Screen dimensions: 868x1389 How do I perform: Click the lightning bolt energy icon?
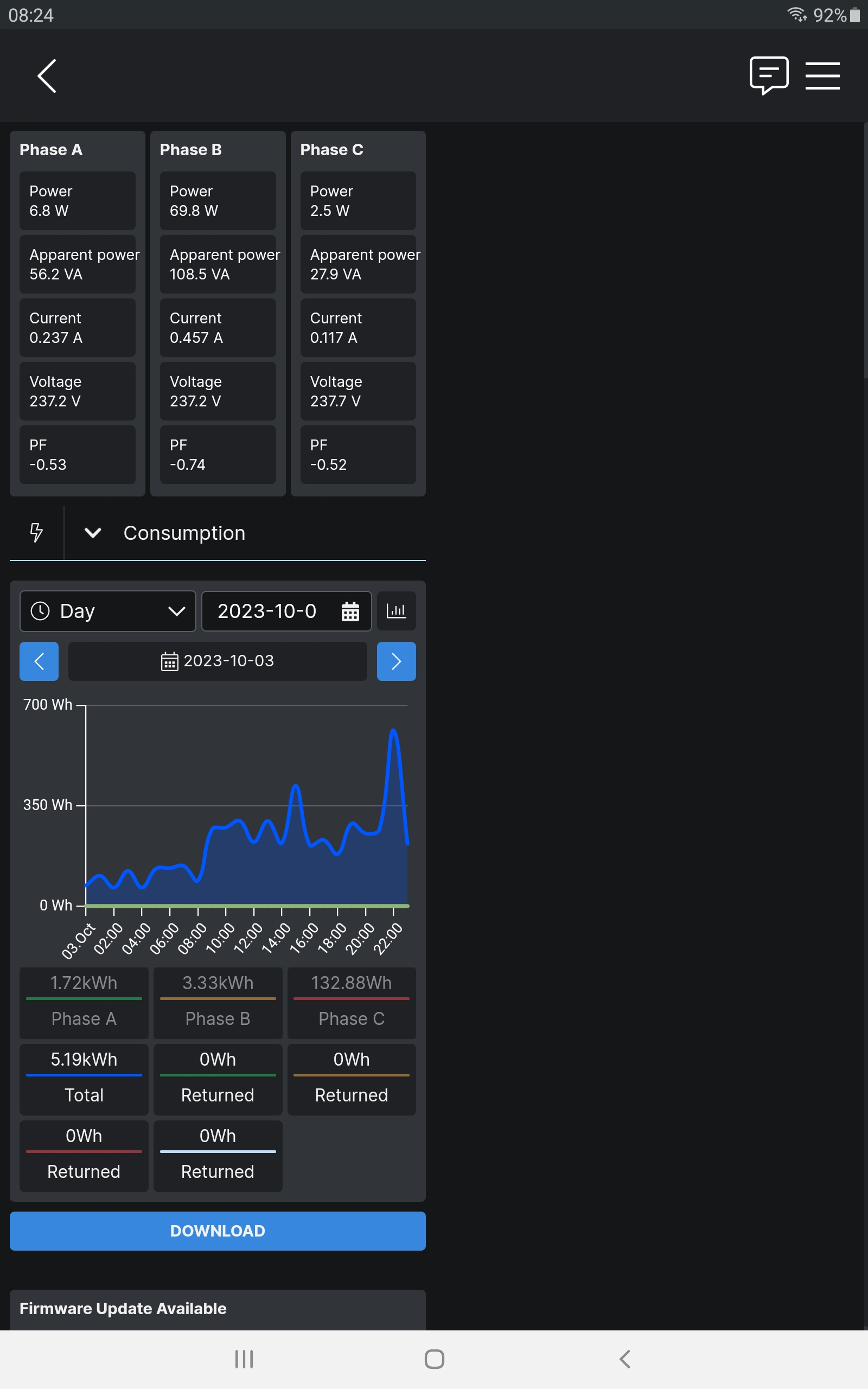tap(36, 533)
